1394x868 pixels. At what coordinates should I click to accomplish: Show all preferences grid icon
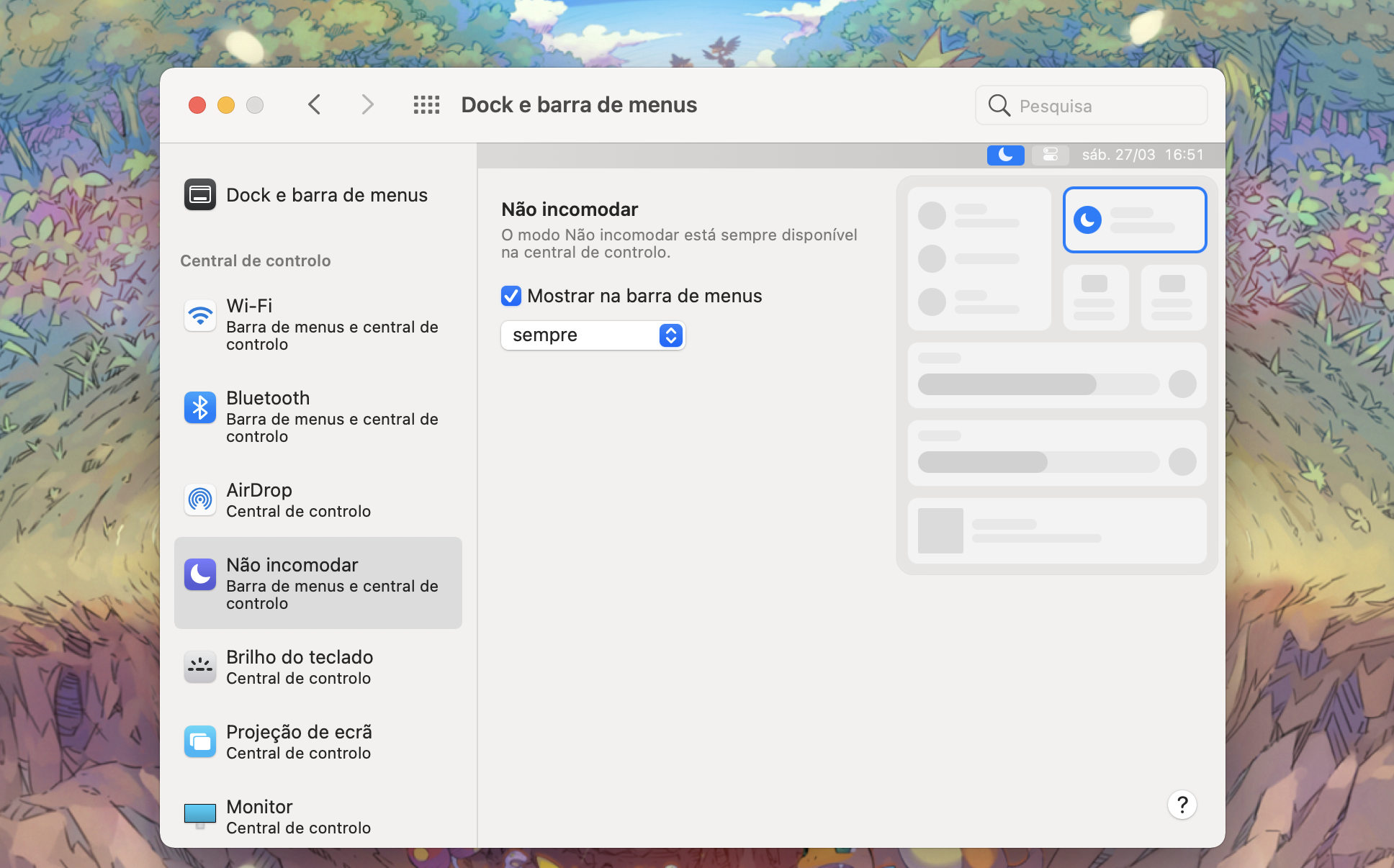pos(426,105)
